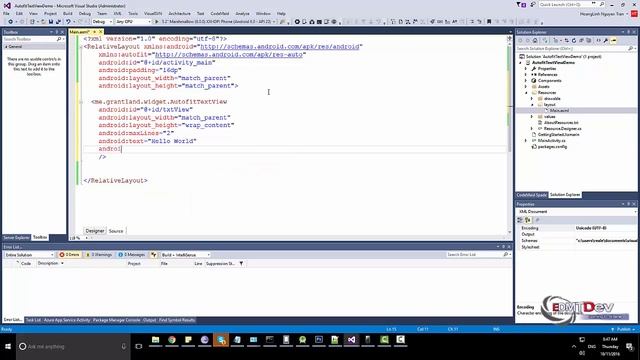Click the Save All toolbar icon
Image resolution: width=640 pixels, height=360 pixels.
[x=58, y=22]
